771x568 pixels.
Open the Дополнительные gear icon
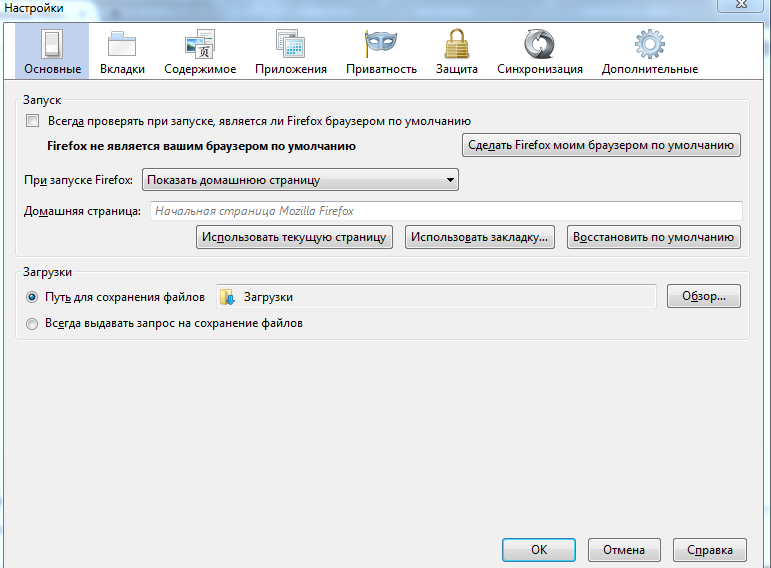650,45
